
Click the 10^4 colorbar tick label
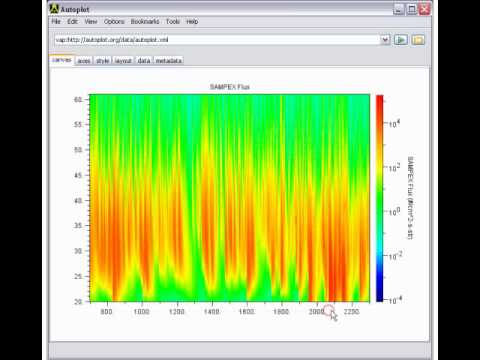[394, 124]
